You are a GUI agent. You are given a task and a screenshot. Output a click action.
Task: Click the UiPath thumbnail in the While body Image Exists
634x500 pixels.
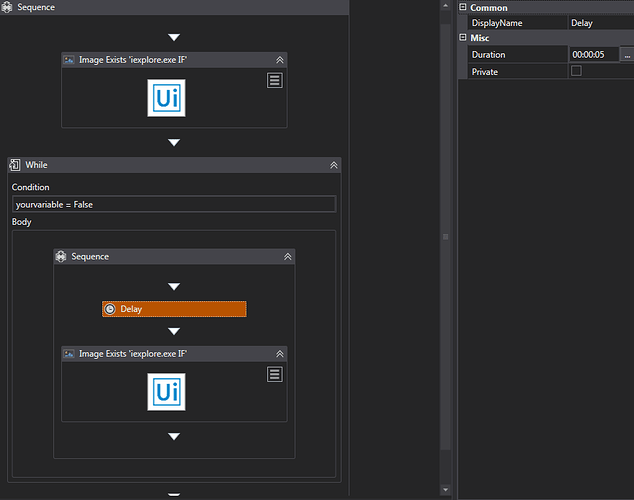point(166,392)
